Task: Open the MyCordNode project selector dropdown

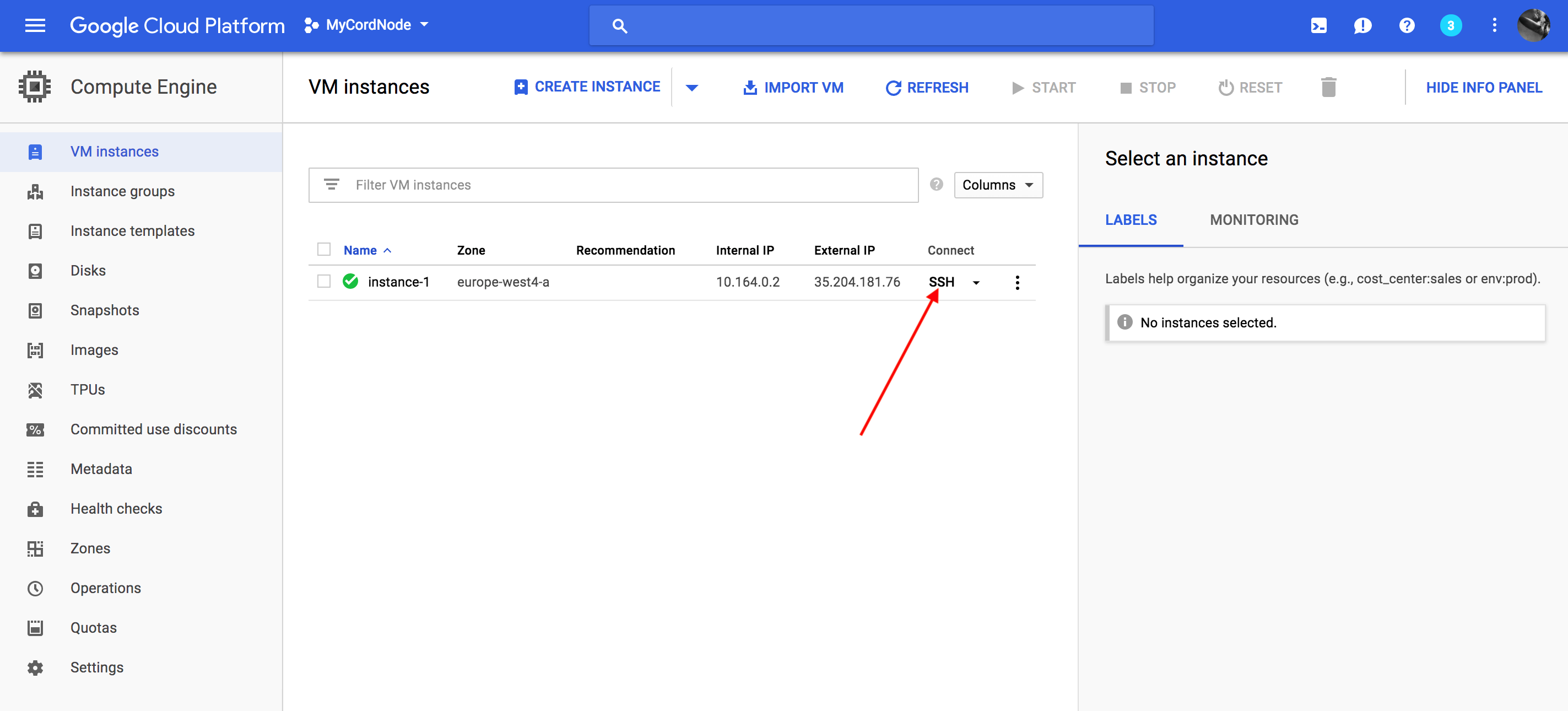Action: pos(367,25)
